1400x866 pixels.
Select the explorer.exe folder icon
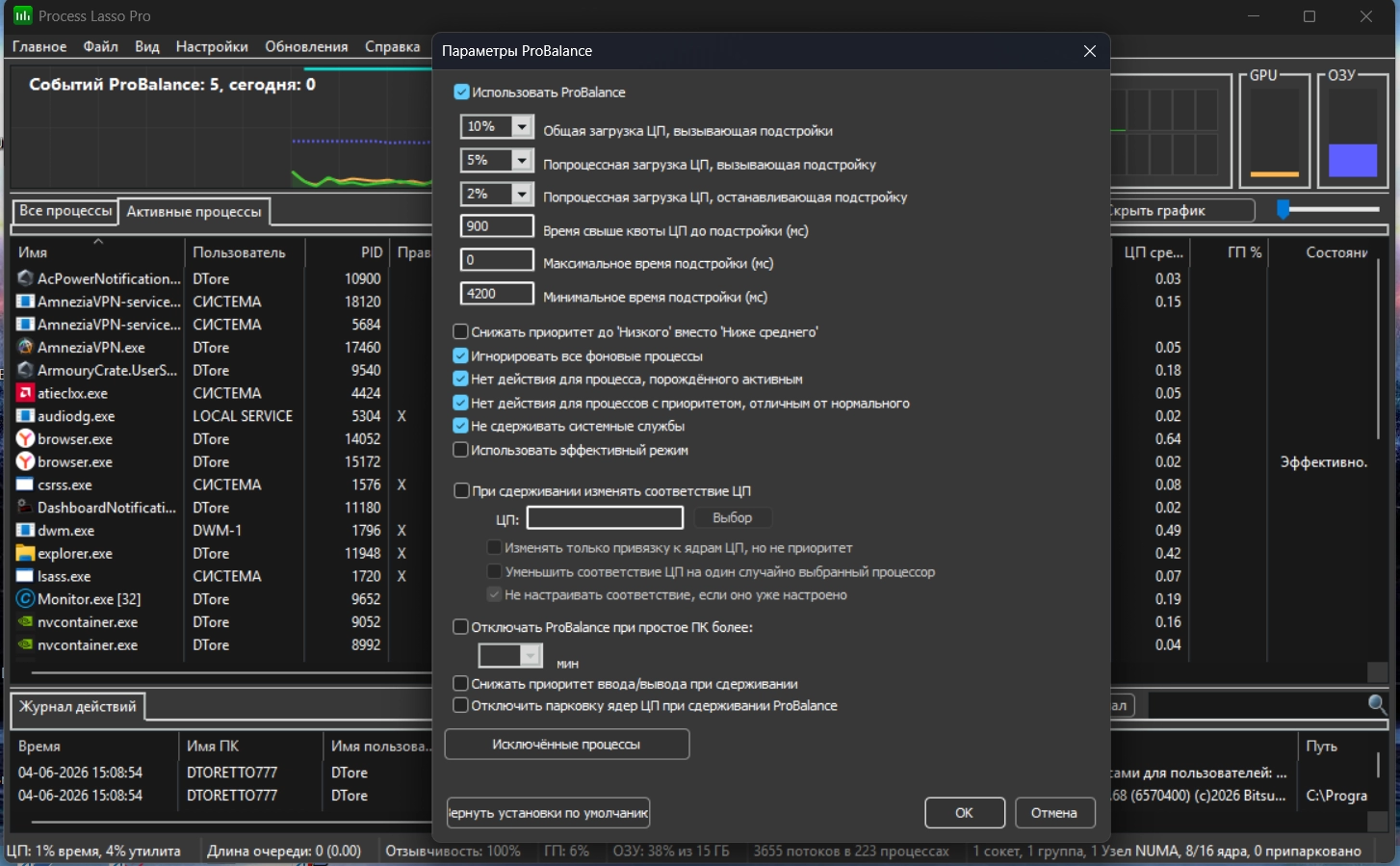point(26,553)
